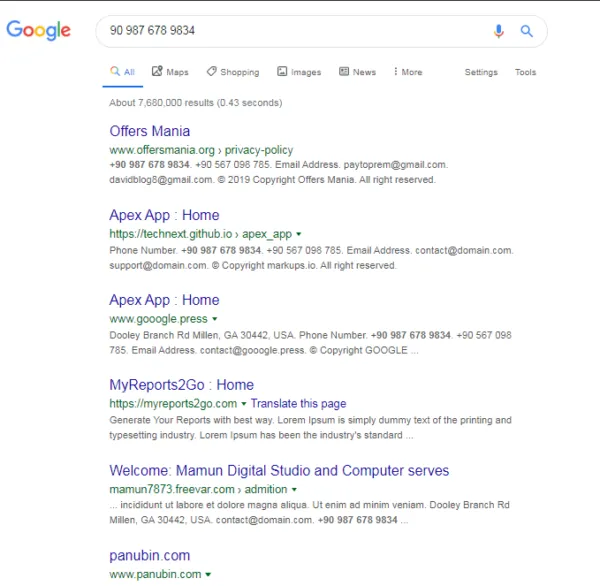The height and width of the screenshot is (586, 600).
Task: Switch to the Maps tab
Action: pyautogui.click(x=170, y=72)
